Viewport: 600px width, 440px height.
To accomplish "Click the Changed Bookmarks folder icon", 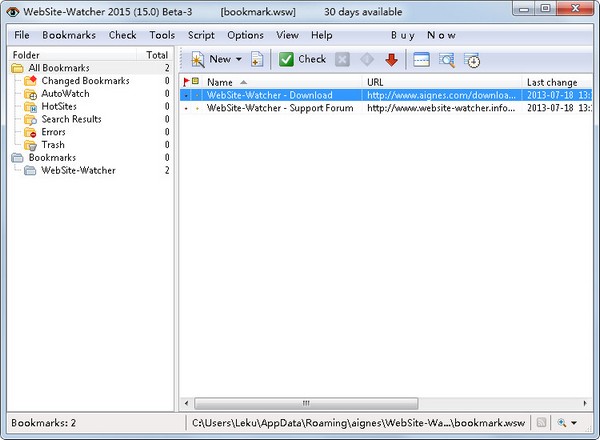I will [30, 81].
